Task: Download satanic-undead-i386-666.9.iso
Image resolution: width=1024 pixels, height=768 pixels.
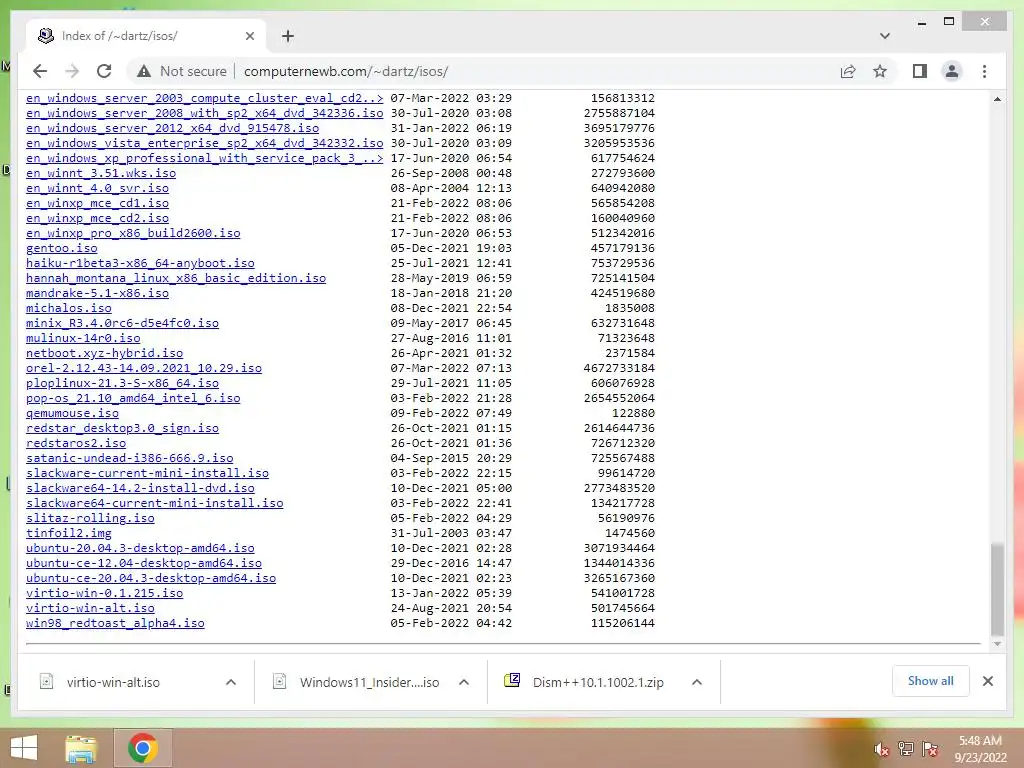Action: pyautogui.click(x=129, y=458)
